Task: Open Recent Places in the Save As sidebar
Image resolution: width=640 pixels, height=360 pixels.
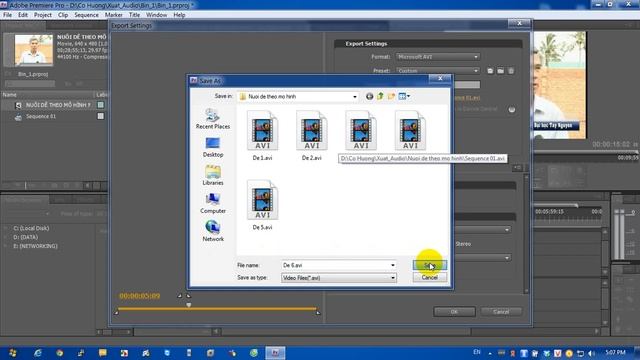Action: [x=213, y=119]
